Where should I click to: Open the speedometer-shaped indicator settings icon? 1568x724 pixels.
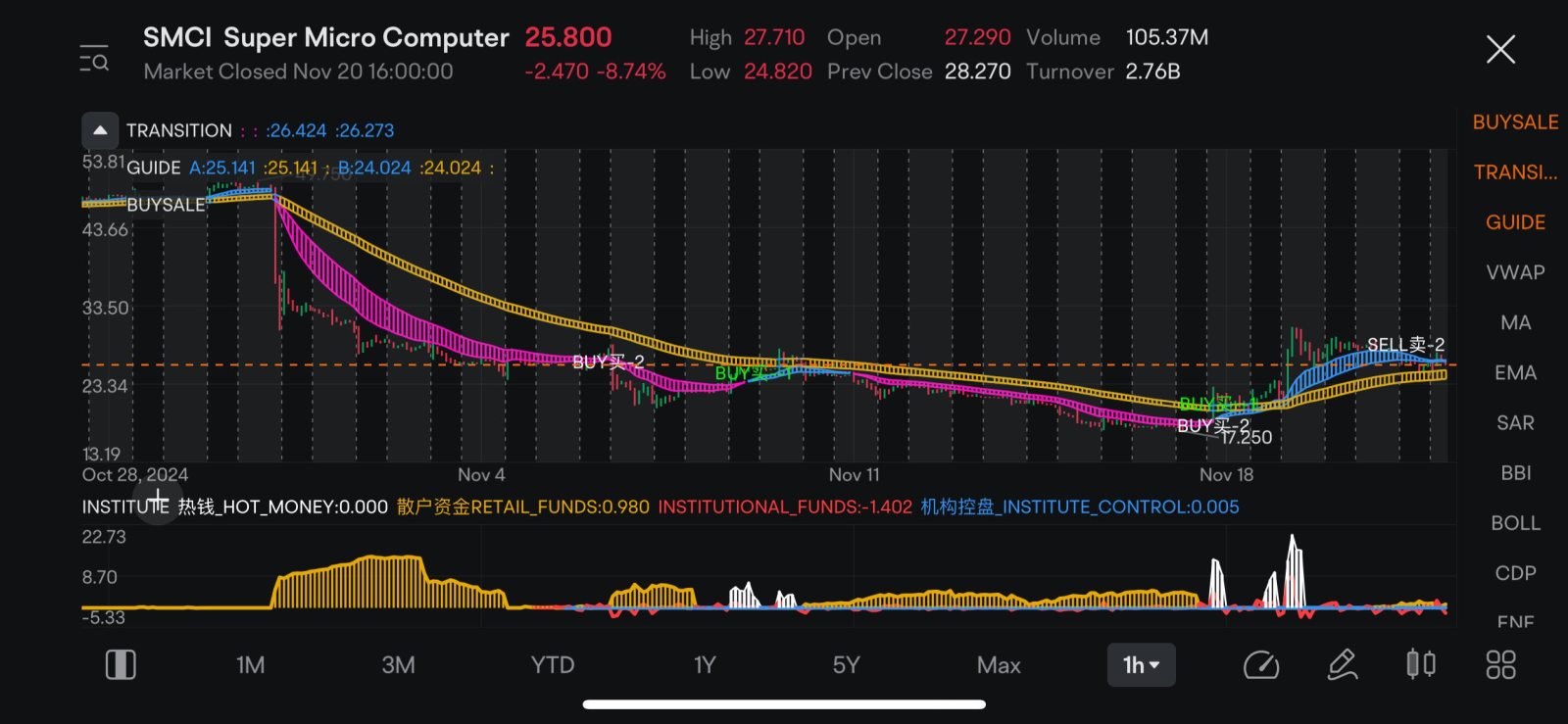1260,665
